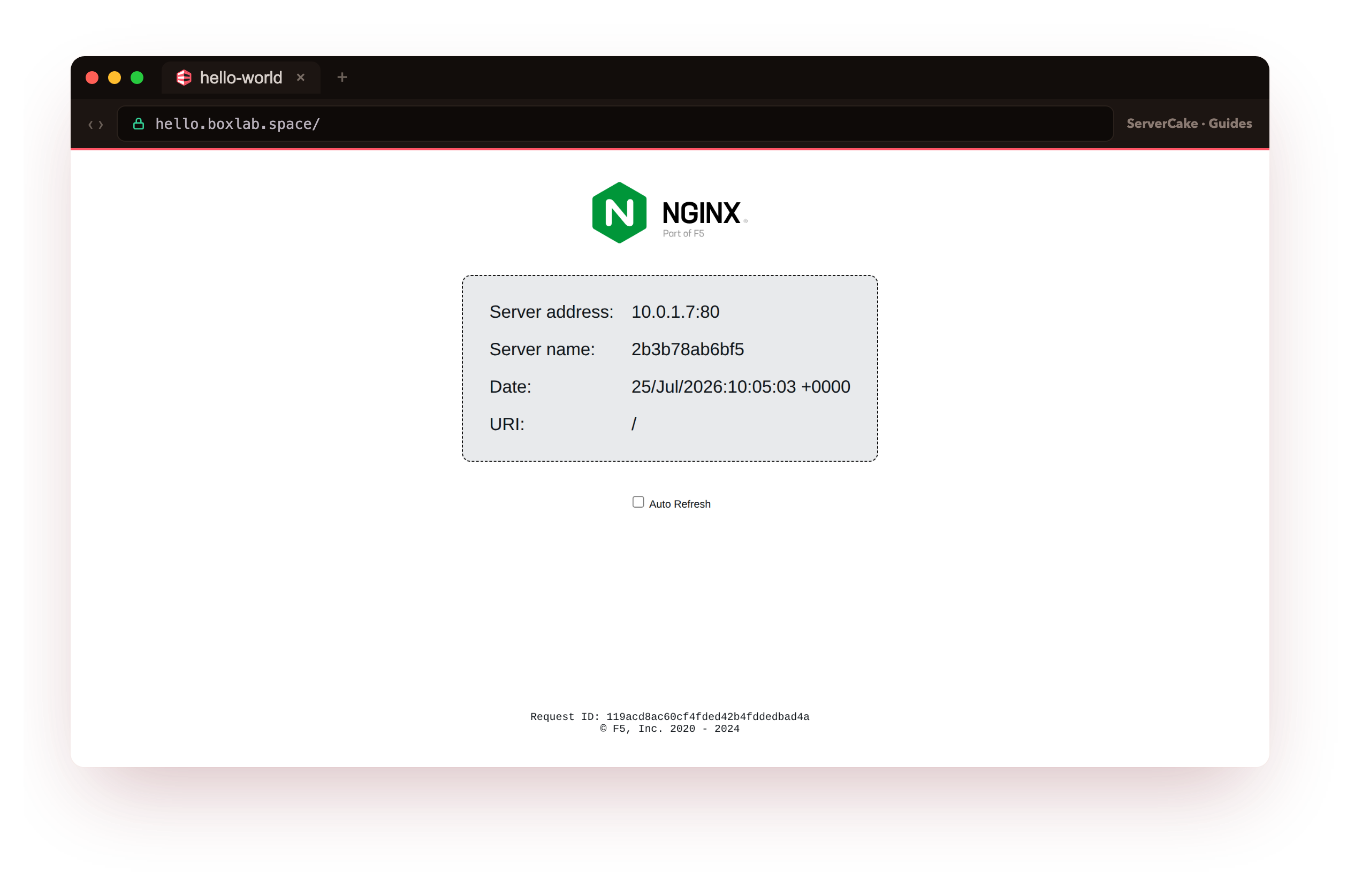The image size is (1362, 896).
Task: Click the F5, Inc. copyright text
Action: (x=669, y=729)
